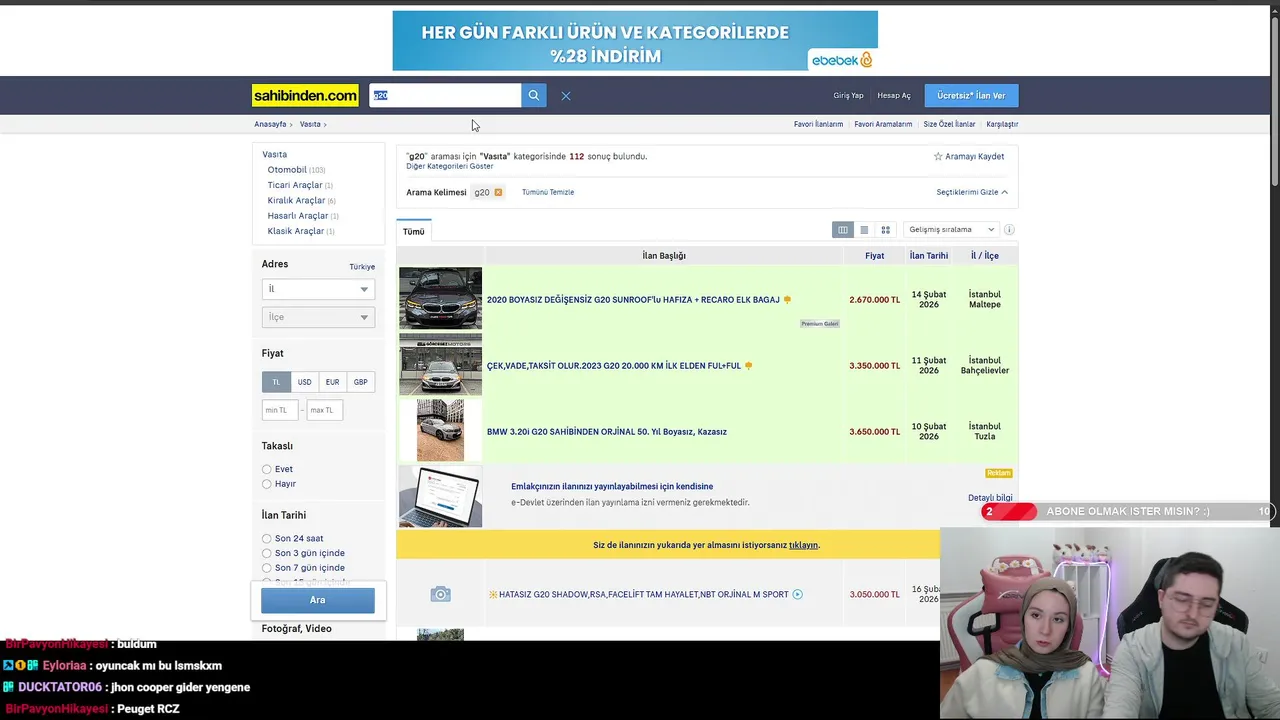
Task: Click in the g20 search input
Action: tap(445, 95)
